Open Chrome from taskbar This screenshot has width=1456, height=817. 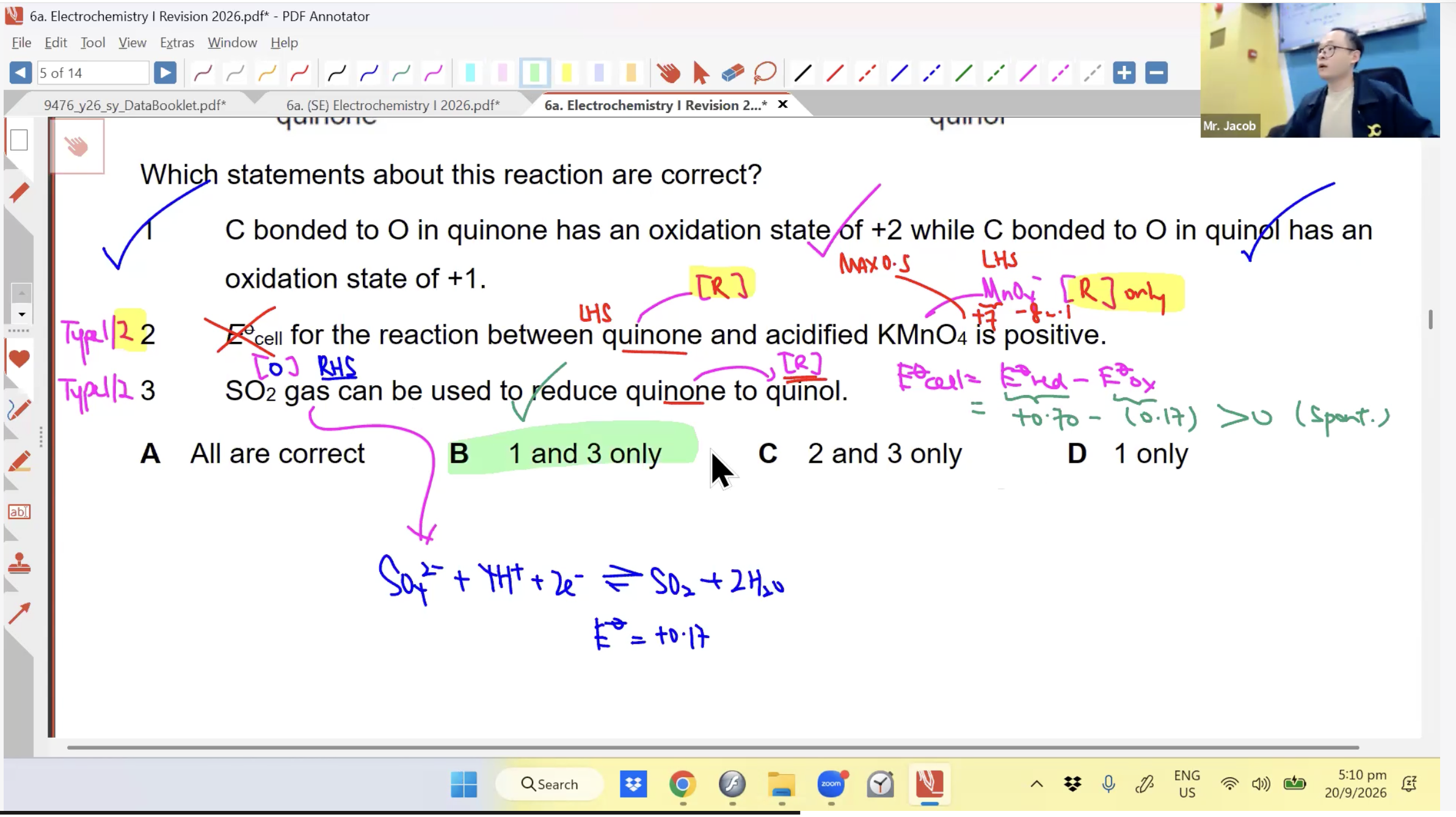pos(682,785)
